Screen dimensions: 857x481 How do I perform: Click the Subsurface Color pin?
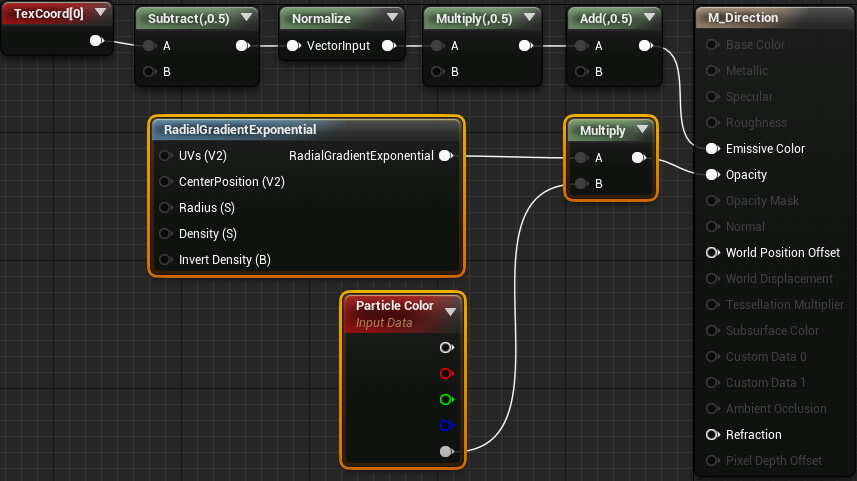(x=712, y=331)
